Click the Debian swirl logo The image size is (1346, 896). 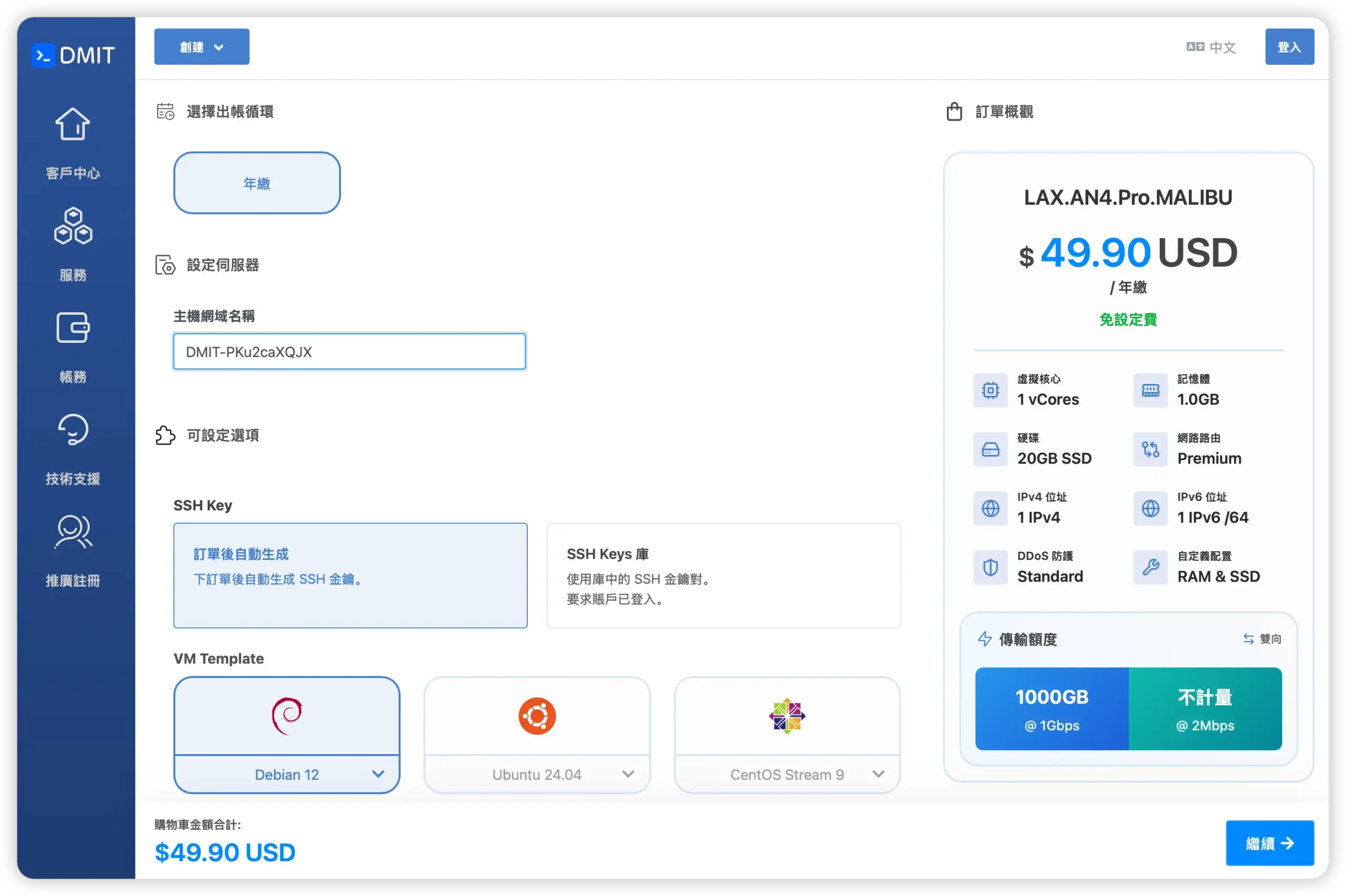pos(287,715)
